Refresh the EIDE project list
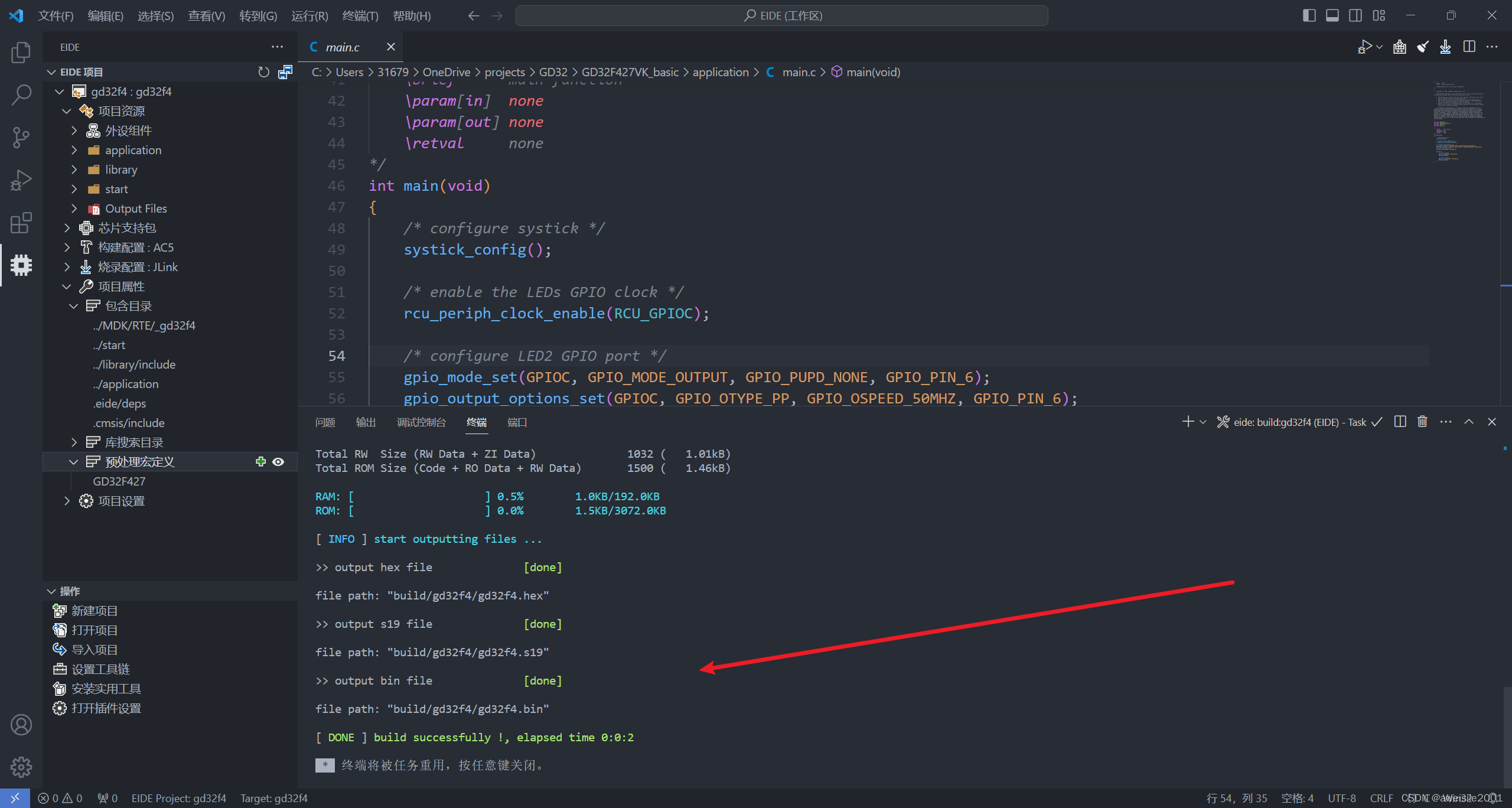 [x=264, y=72]
